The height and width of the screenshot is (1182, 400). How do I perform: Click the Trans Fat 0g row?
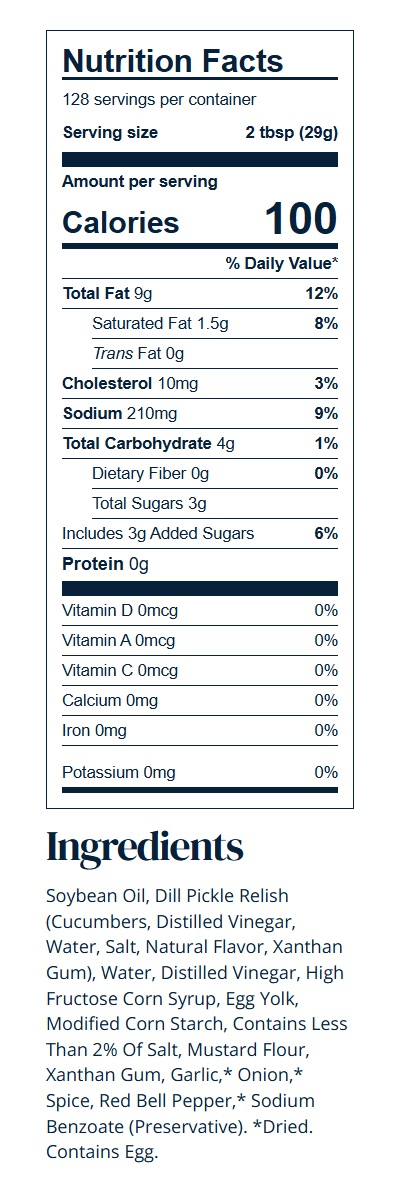[215, 354]
